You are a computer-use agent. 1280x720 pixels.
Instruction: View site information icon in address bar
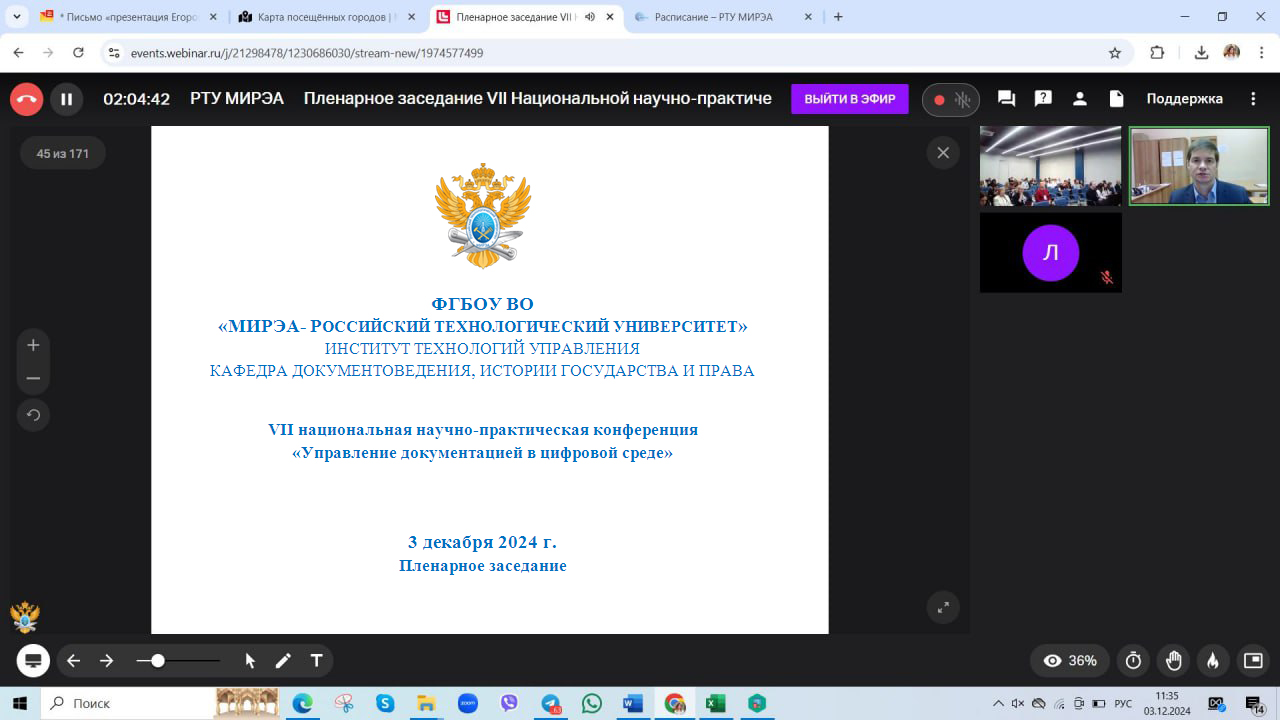pyautogui.click(x=113, y=53)
